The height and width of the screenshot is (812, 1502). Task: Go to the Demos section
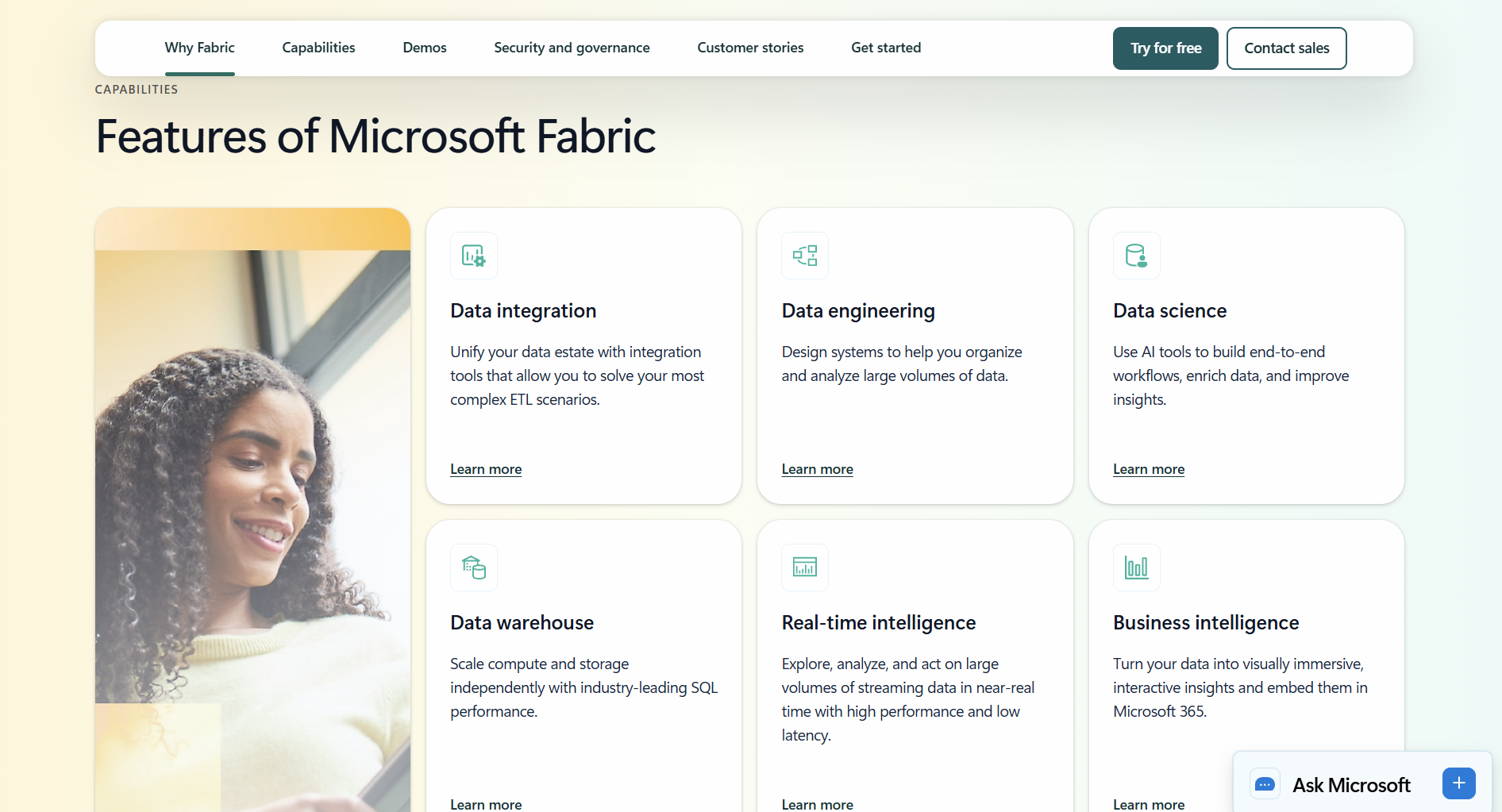coord(425,48)
